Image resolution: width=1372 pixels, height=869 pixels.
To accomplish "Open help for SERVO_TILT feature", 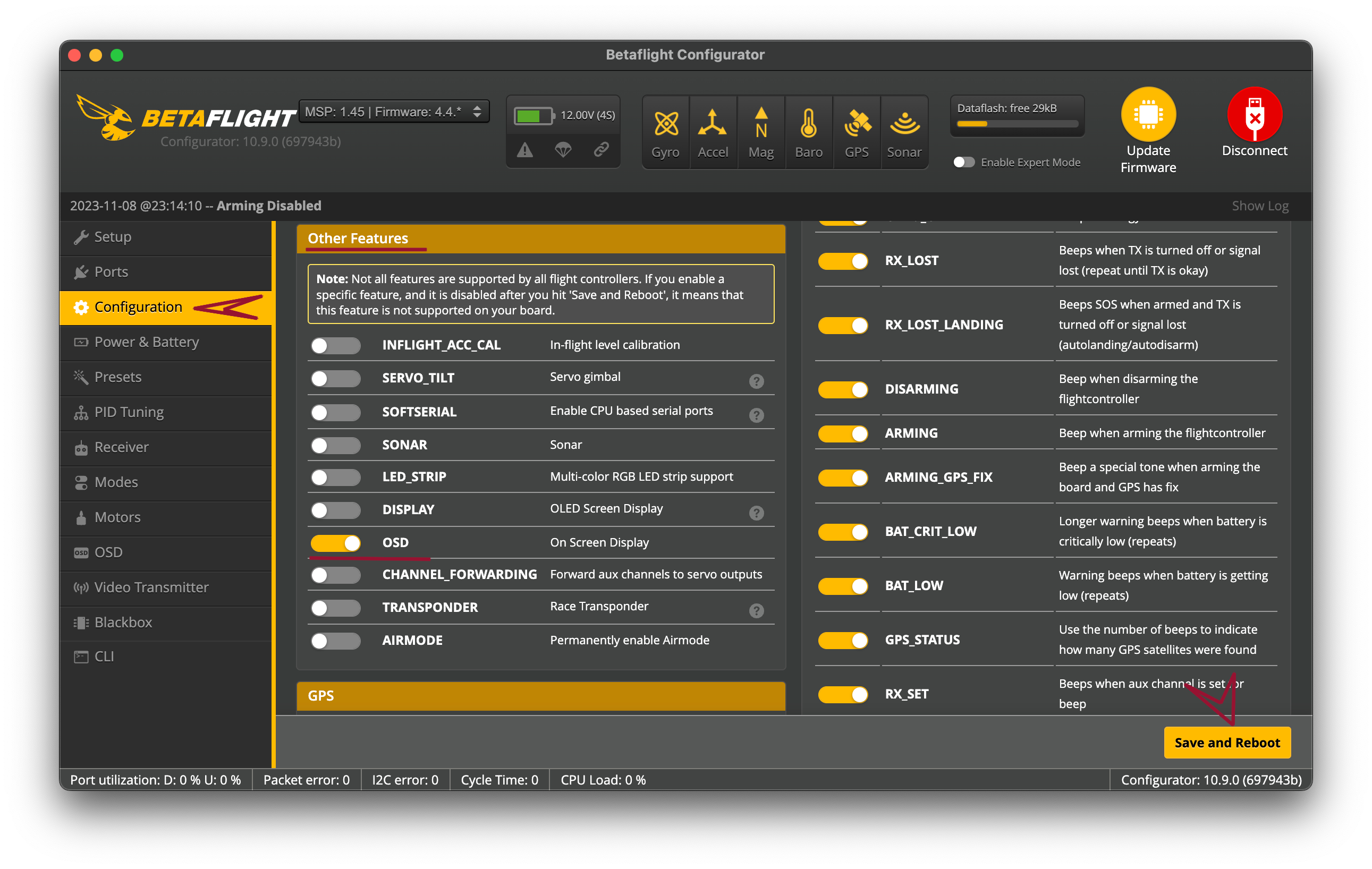I will tap(756, 381).
